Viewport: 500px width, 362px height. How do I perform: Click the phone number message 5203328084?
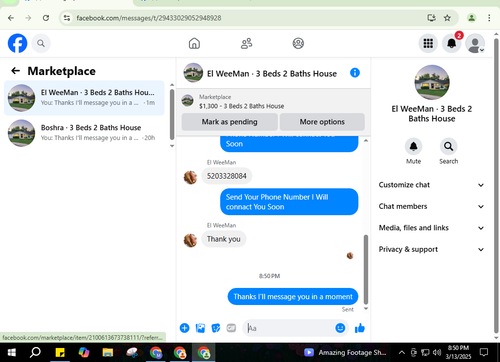(227, 176)
